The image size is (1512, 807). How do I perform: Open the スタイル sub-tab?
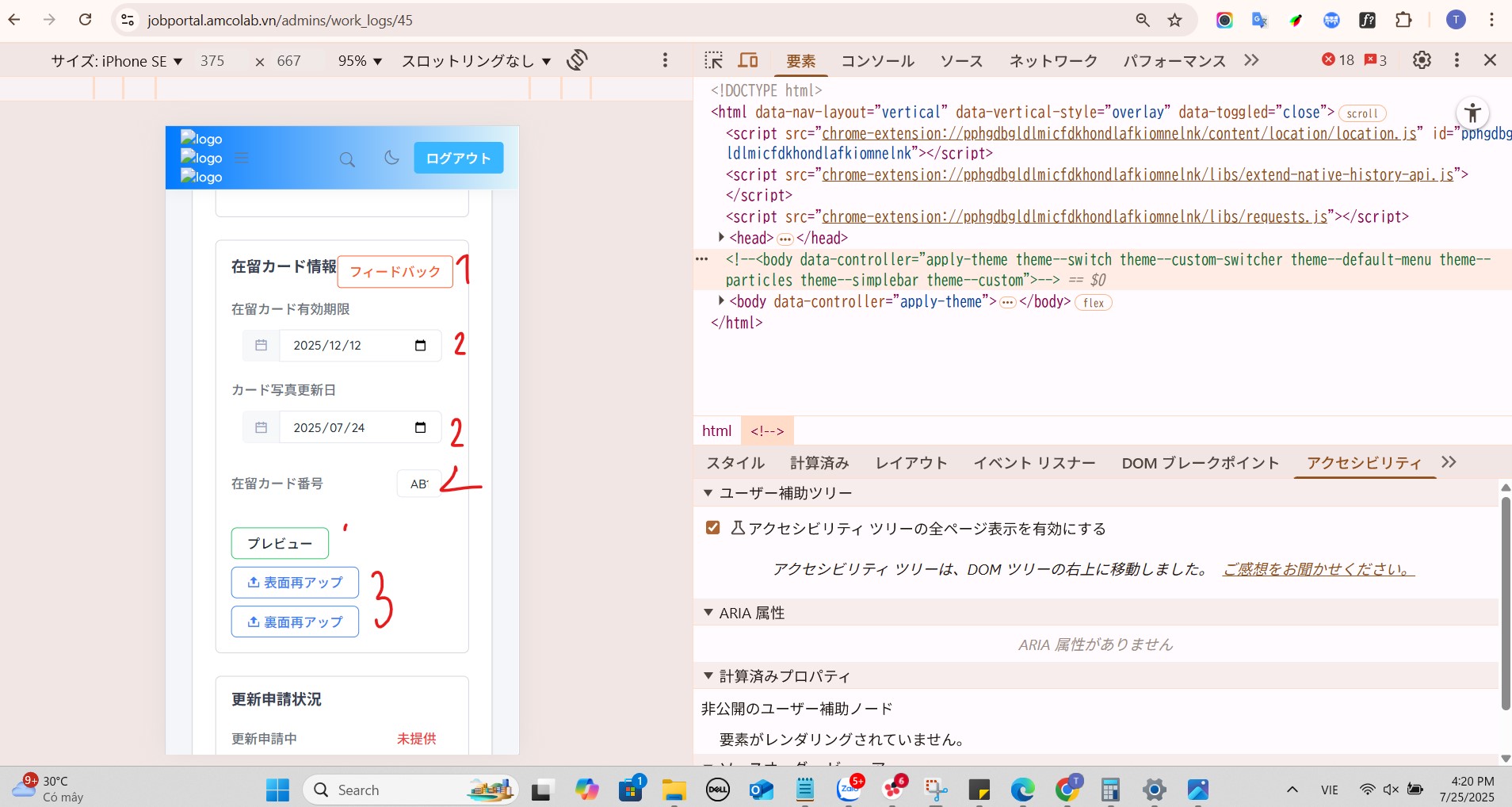click(x=735, y=463)
